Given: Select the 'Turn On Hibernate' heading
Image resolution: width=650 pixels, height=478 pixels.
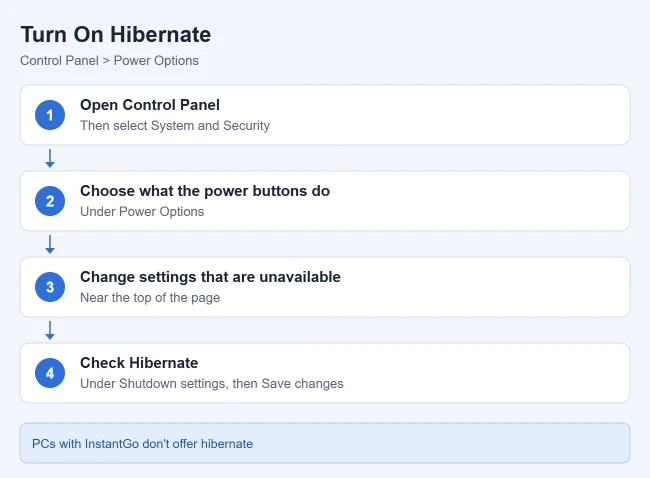Looking at the screenshot, I should click(x=116, y=34).
